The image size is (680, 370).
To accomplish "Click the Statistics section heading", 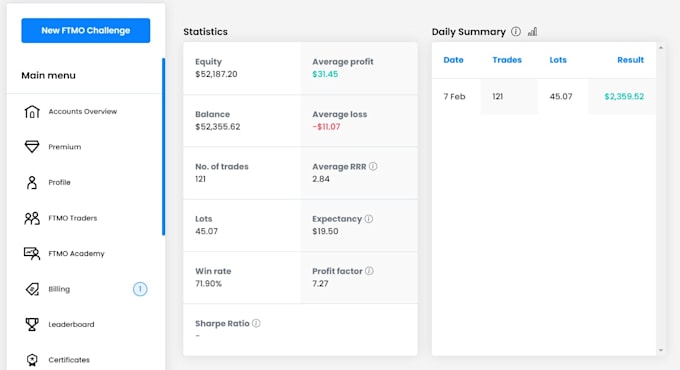I will tap(205, 32).
